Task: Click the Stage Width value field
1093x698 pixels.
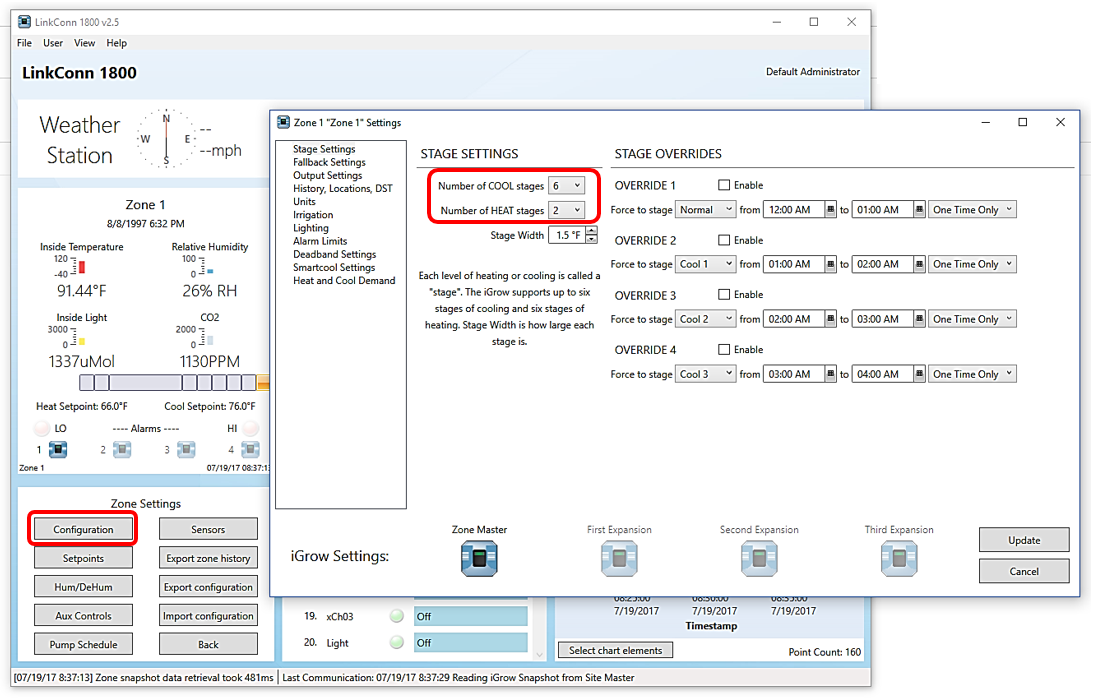Action: point(567,235)
